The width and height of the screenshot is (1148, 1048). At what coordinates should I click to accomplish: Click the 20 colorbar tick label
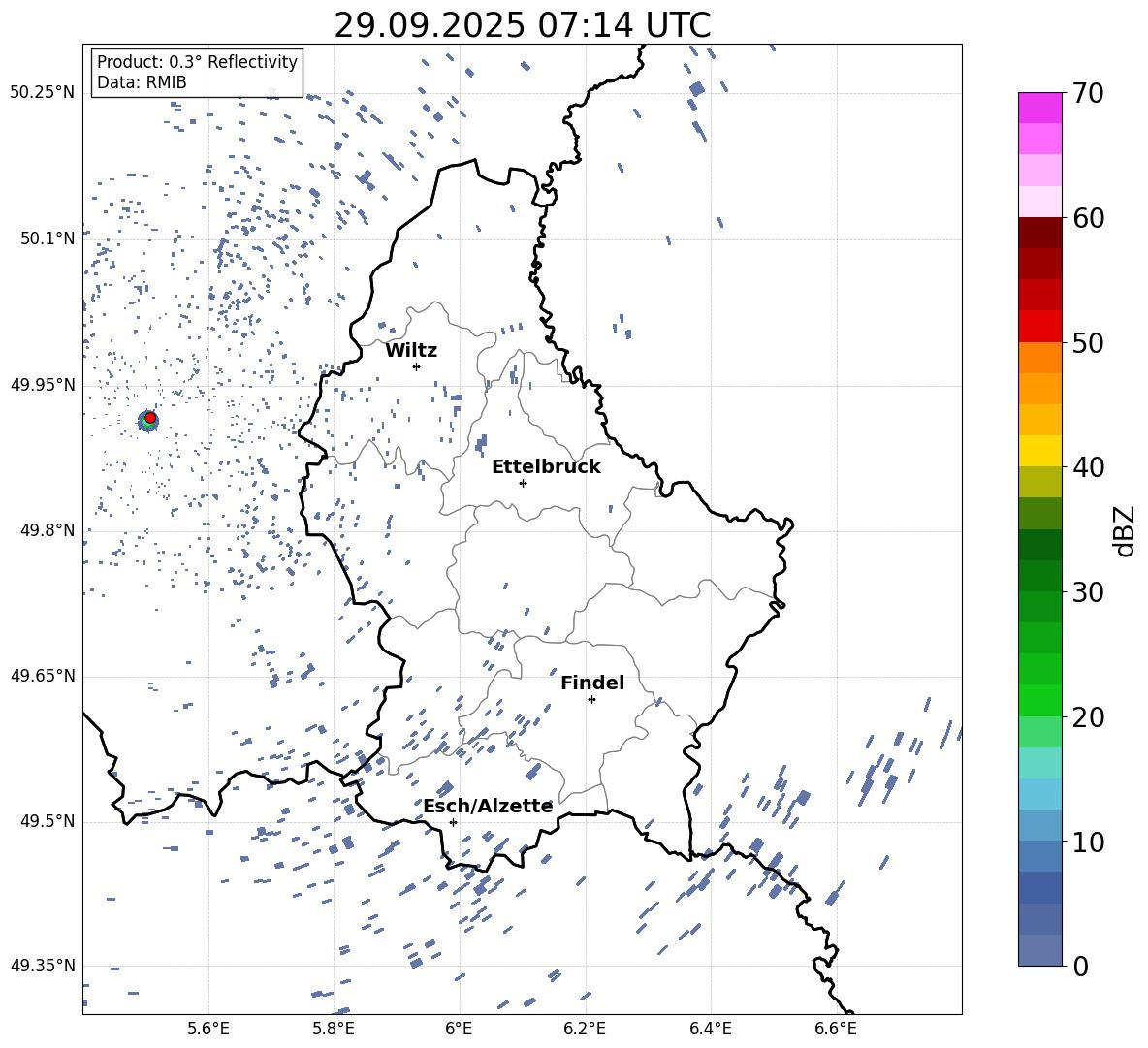[x=1088, y=717]
